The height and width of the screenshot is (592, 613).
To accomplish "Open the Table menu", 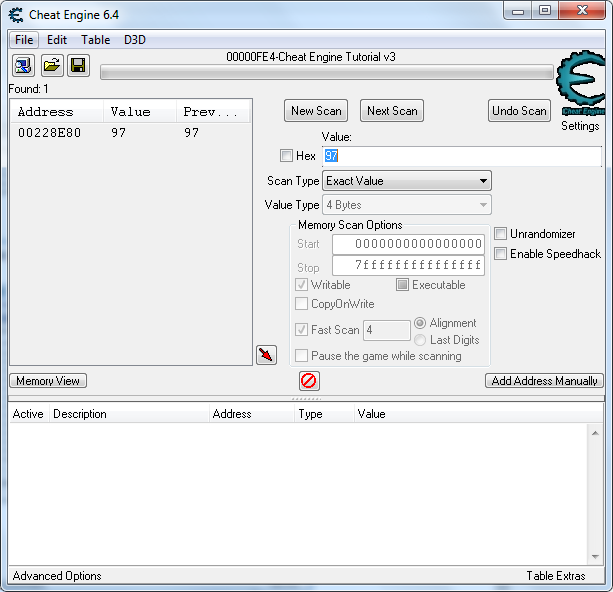I will coord(96,40).
